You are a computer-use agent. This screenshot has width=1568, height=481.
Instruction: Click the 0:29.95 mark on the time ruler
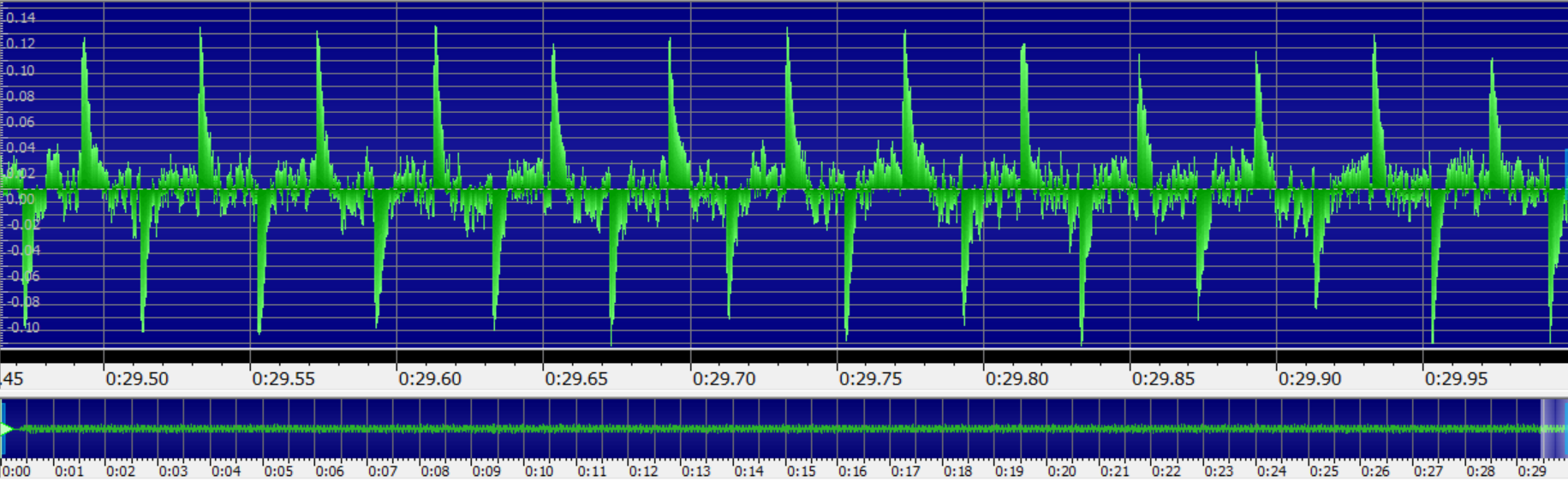[x=1456, y=378]
